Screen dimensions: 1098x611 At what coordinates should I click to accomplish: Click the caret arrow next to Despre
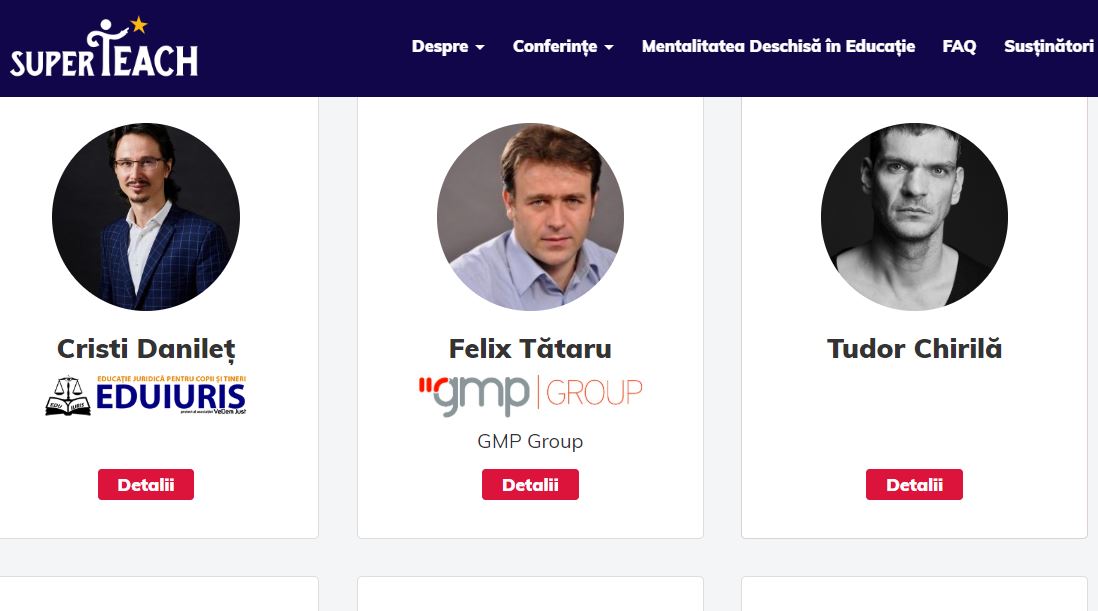coord(480,48)
